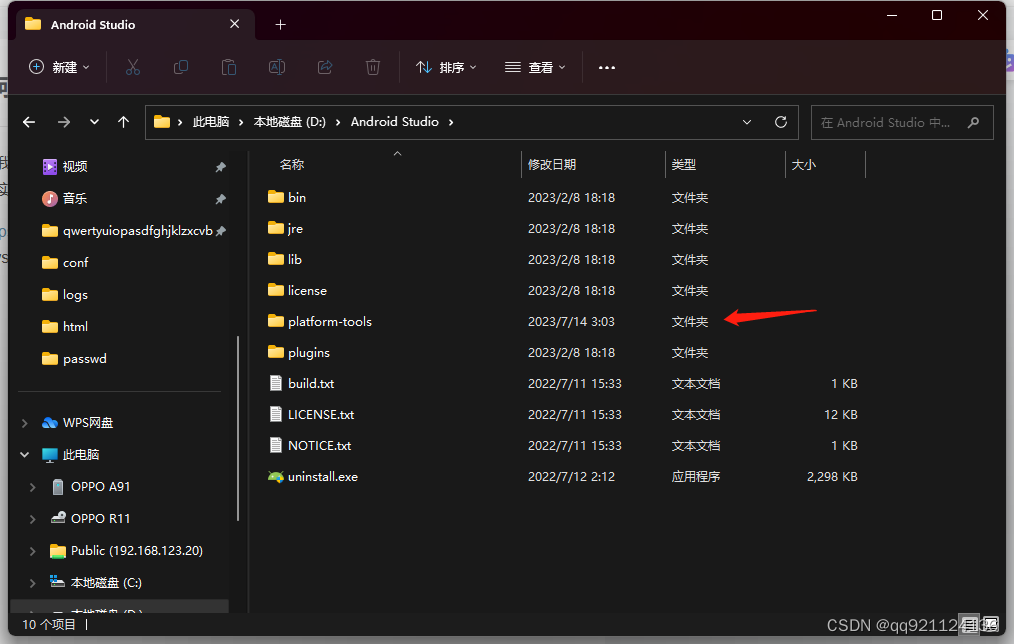Click the navigation pane scrollbar
1014x644 pixels.
pyautogui.click(x=238, y=428)
